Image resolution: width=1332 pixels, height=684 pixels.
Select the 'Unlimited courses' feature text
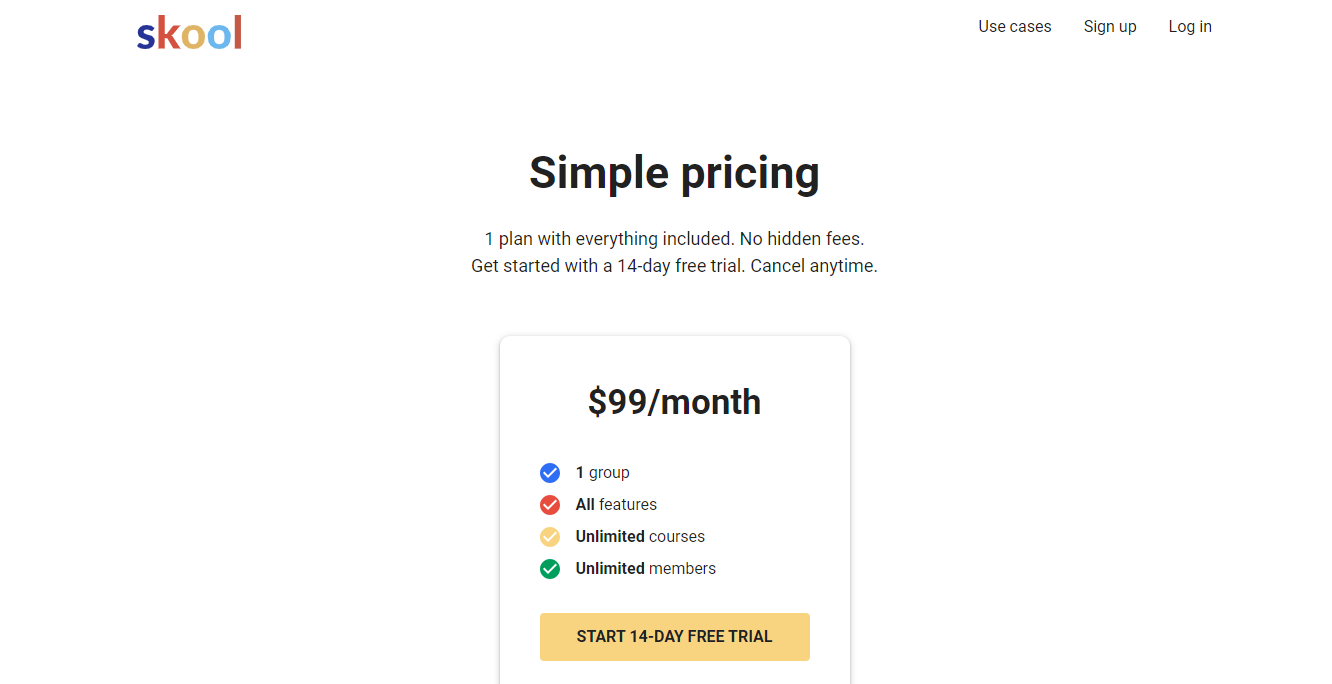(640, 537)
